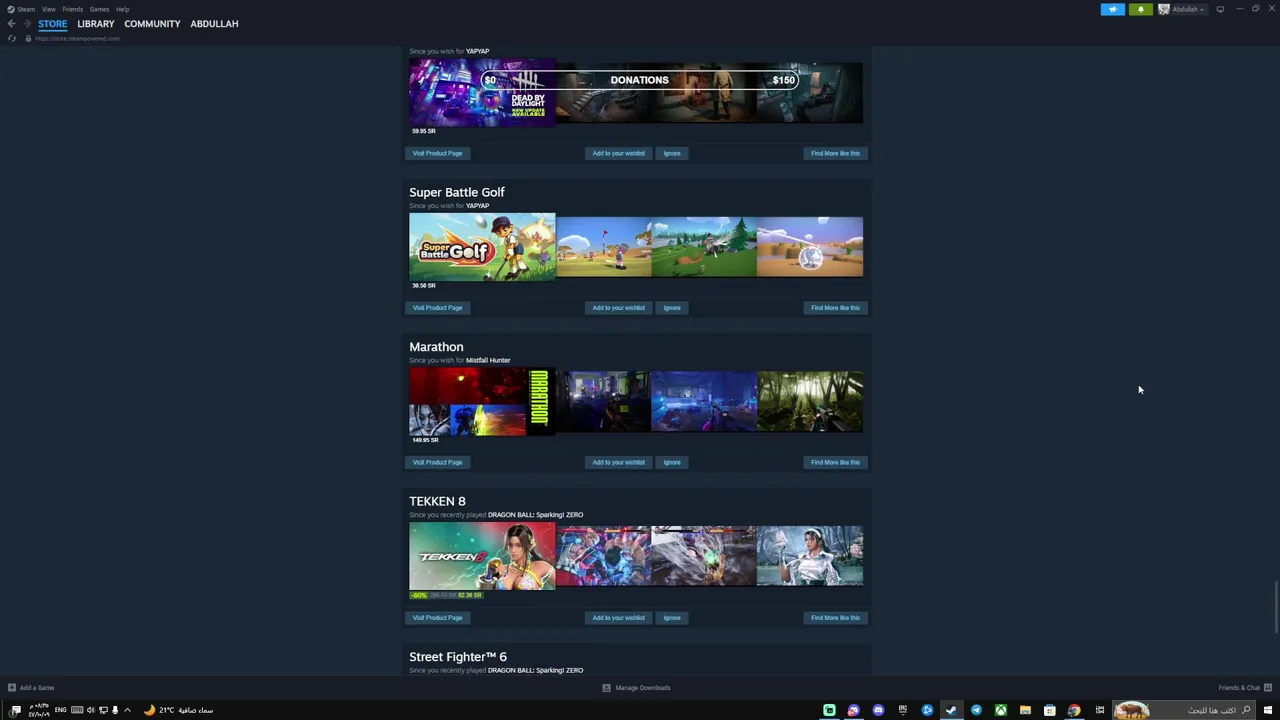Click the weather widget showing 21°C
The image size is (1280, 720).
point(178,710)
